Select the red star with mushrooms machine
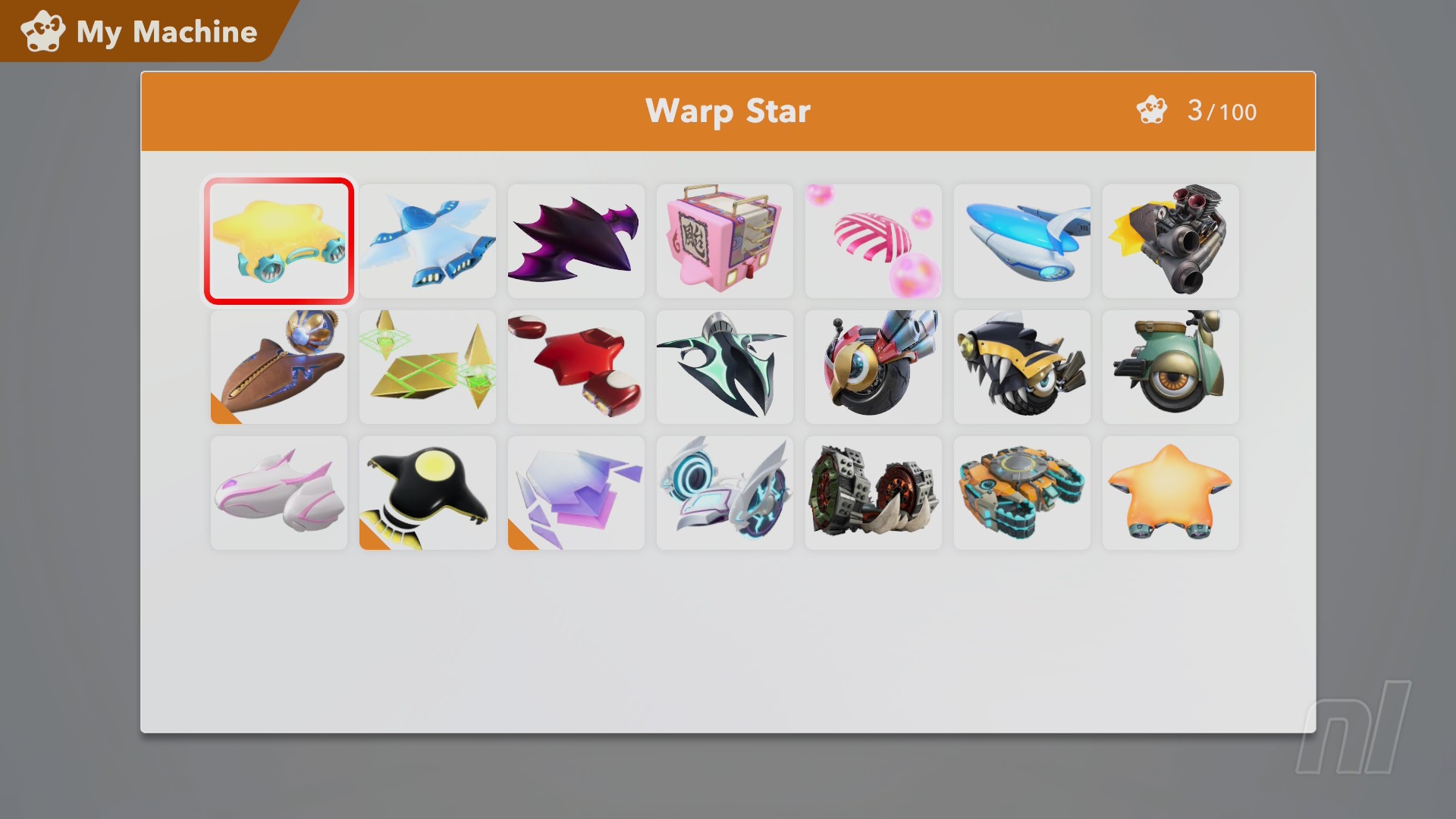The image size is (1456, 819). tap(576, 367)
